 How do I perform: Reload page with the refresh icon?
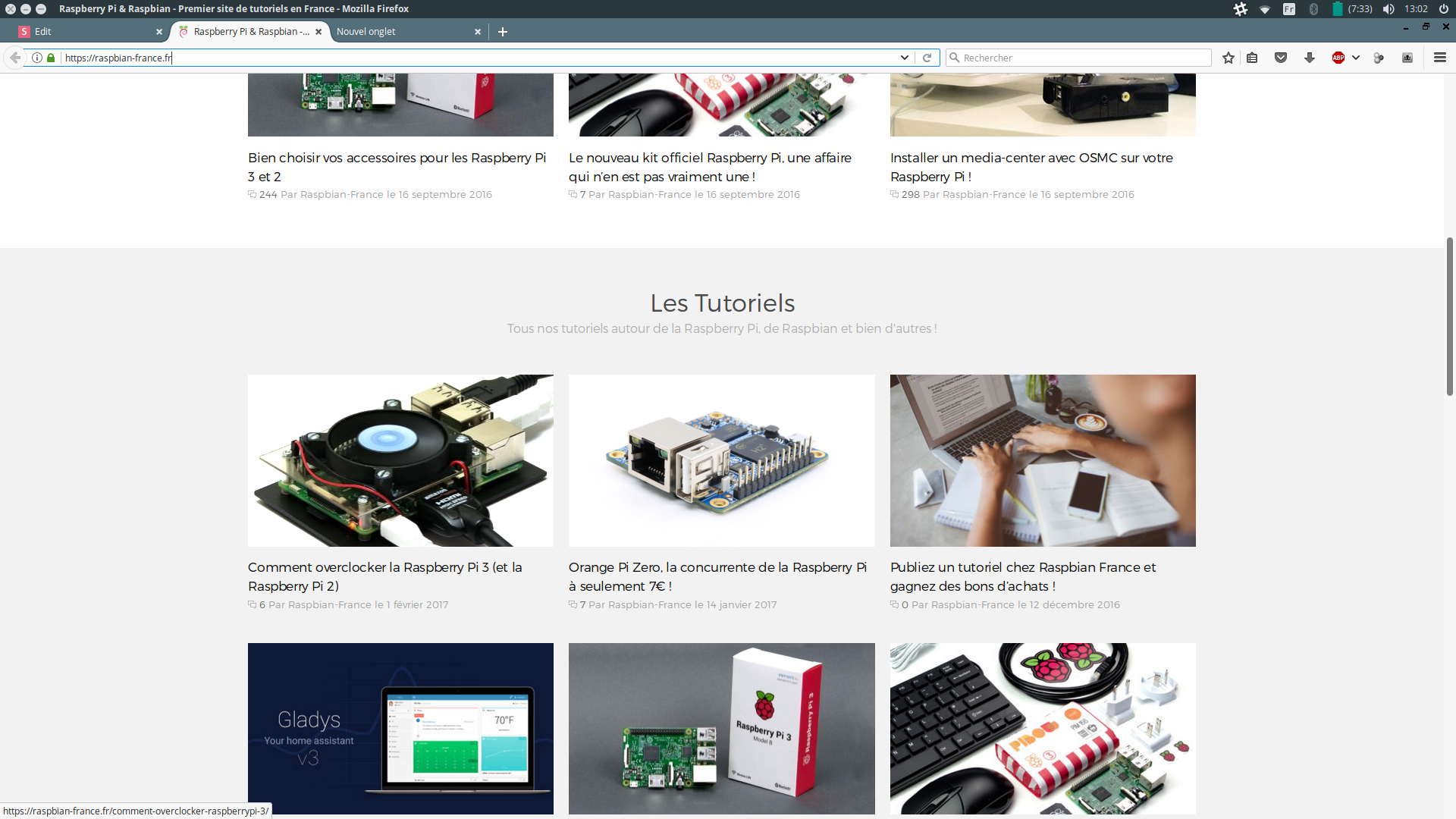[x=927, y=58]
